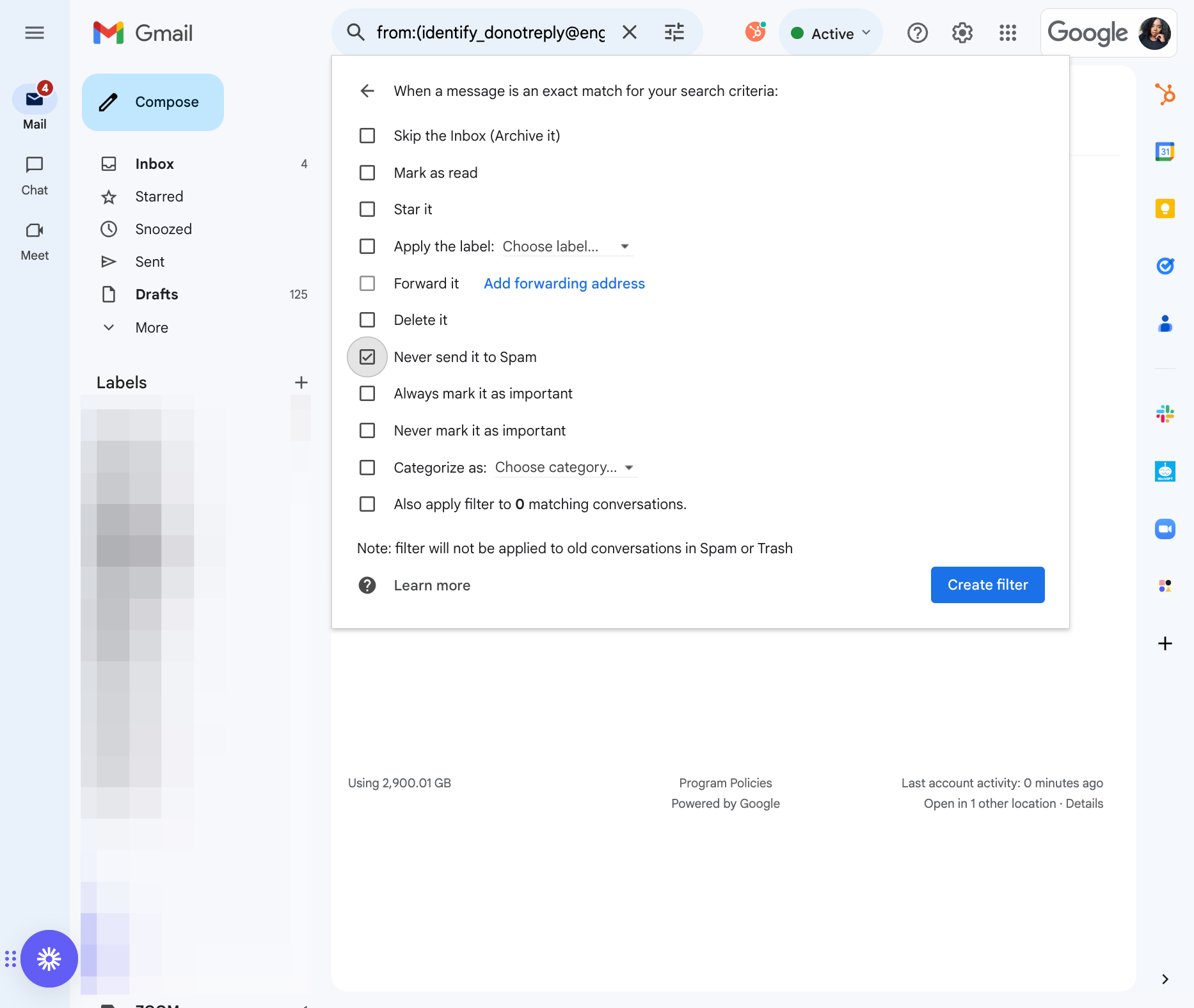
Task: Enable Always mark it as important
Action: (367, 393)
